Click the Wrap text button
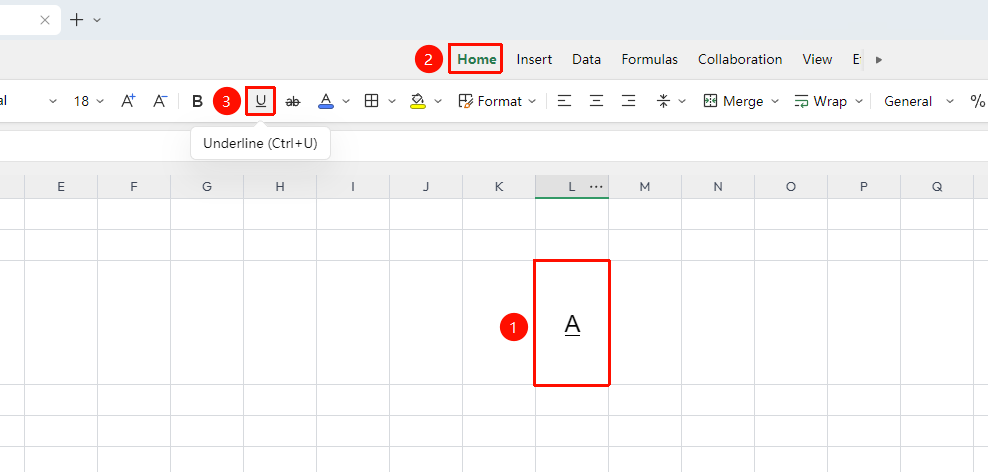 (820, 101)
